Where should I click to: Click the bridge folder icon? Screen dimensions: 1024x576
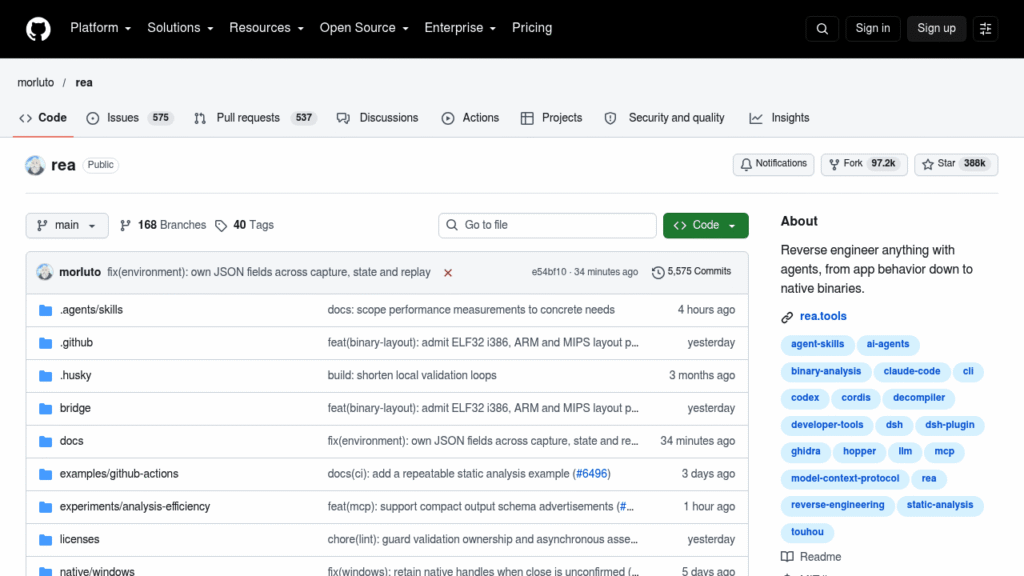(x=45, y=409)
